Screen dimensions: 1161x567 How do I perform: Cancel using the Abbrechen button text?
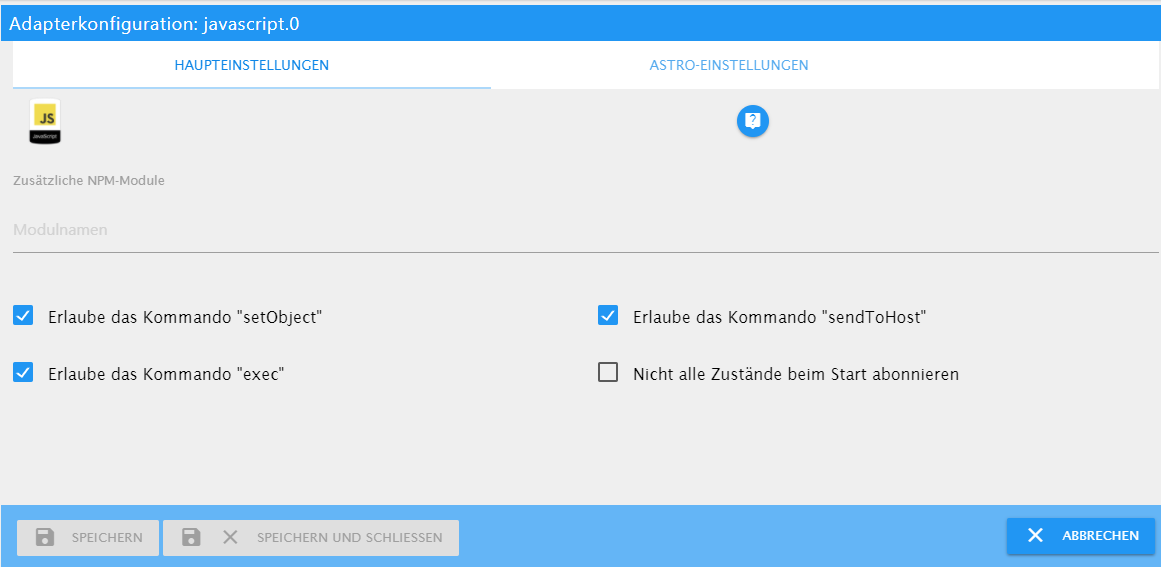point(1100,536)
